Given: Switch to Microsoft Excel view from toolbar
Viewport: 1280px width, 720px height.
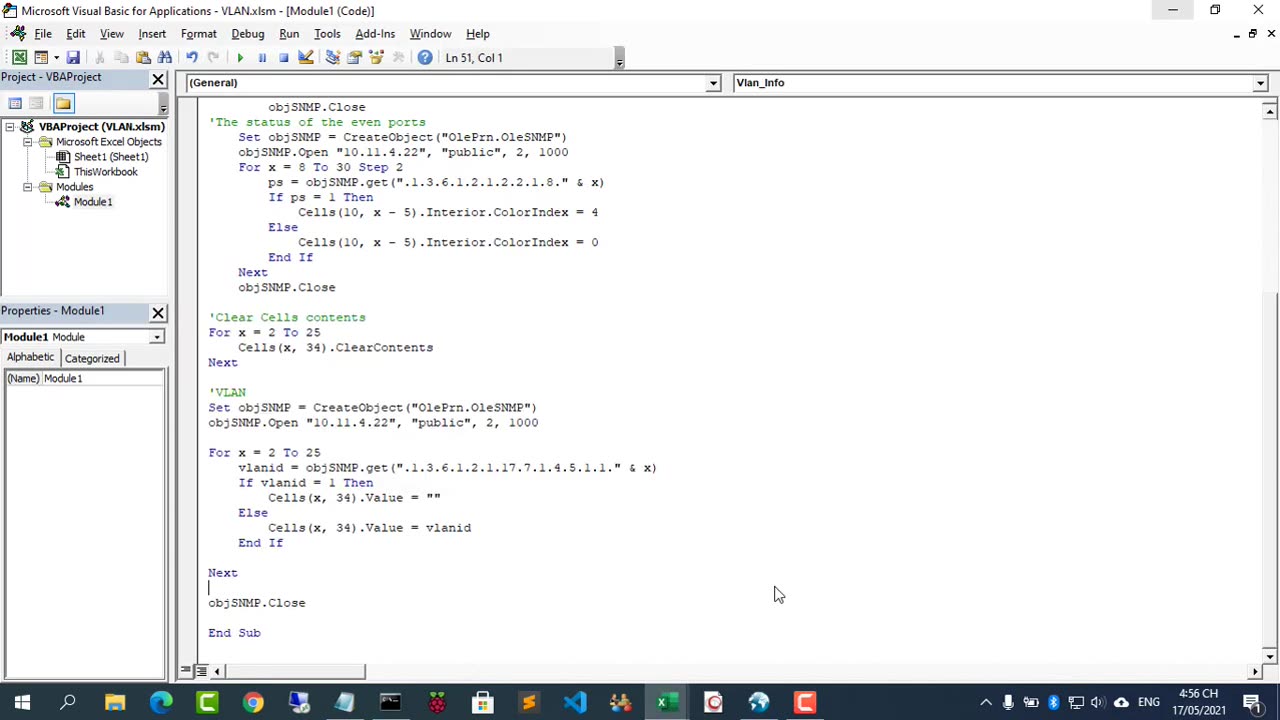Looking at the screenshot, I should point(19,58).
